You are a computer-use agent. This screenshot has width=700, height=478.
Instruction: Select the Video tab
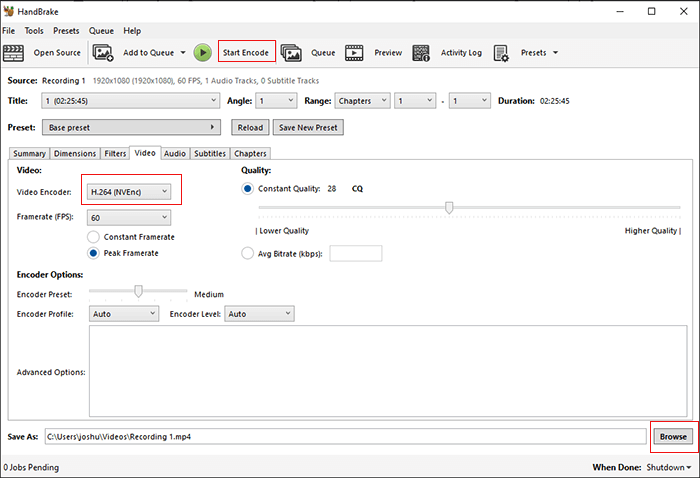point(145,153)
